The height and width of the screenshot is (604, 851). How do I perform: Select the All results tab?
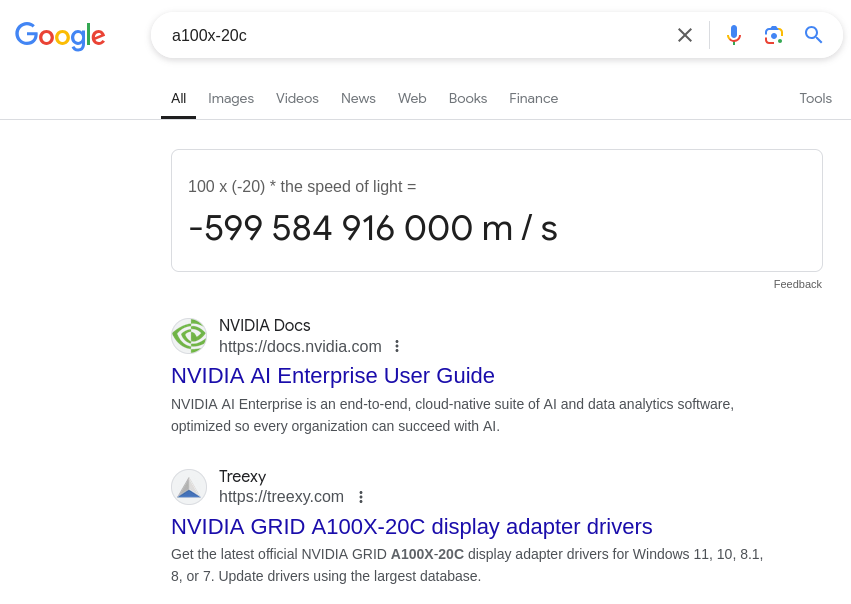(x=179, y=98)
